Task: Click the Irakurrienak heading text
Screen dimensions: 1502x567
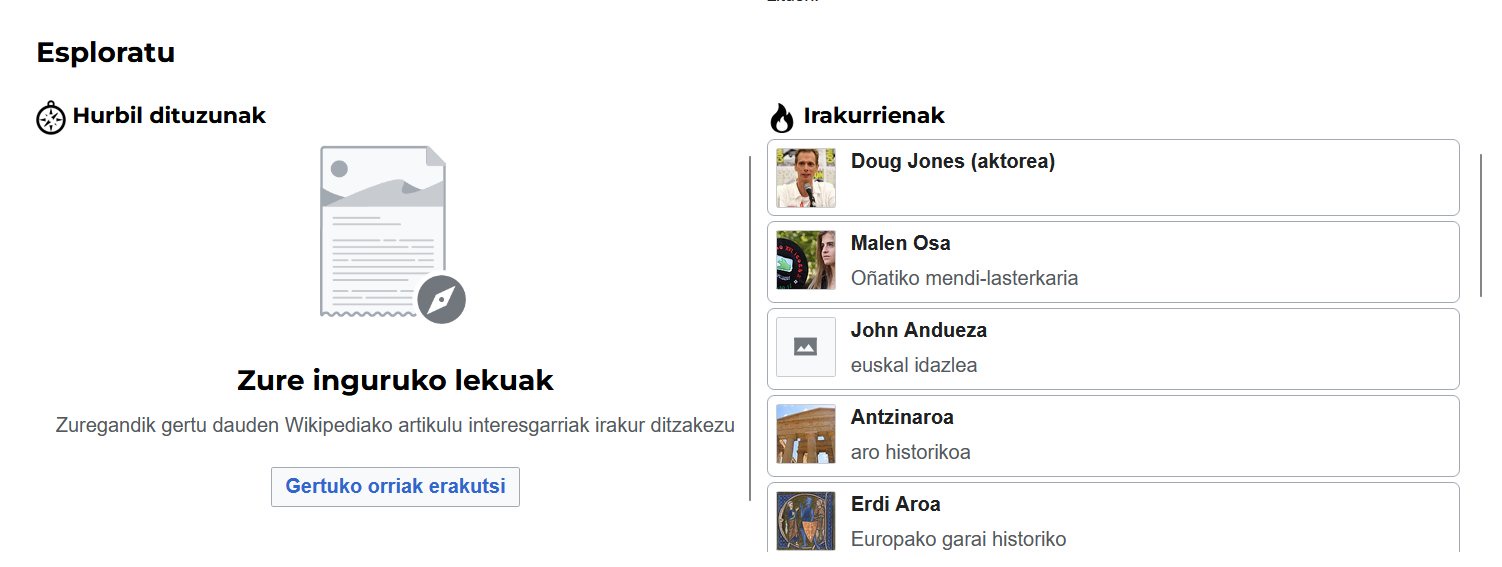Action: point(874,116)
